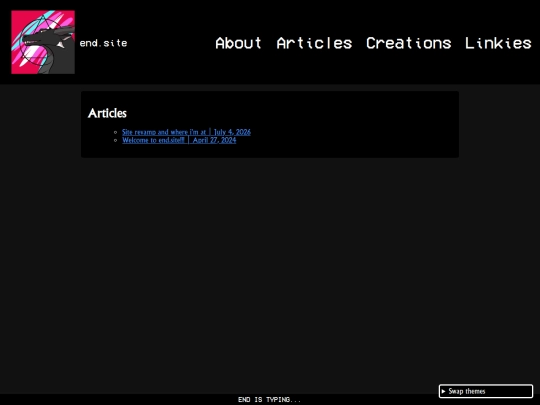The width and height of the screenshot is (540, 405).
Task: Expand the Swap themes disclosure
Action: 486,391
